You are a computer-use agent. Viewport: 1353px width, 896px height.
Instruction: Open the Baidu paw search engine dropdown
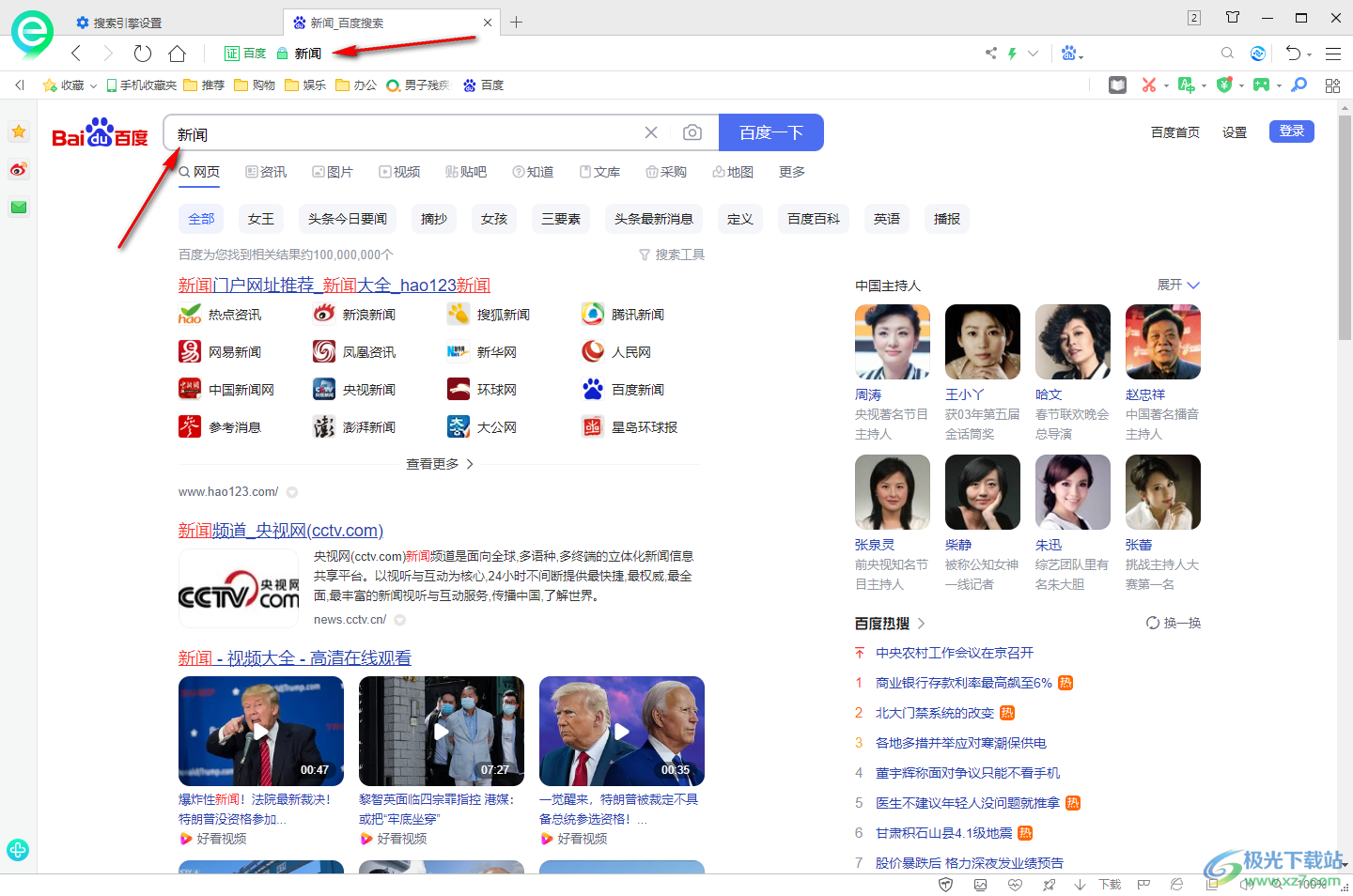tap(1072, 54)
